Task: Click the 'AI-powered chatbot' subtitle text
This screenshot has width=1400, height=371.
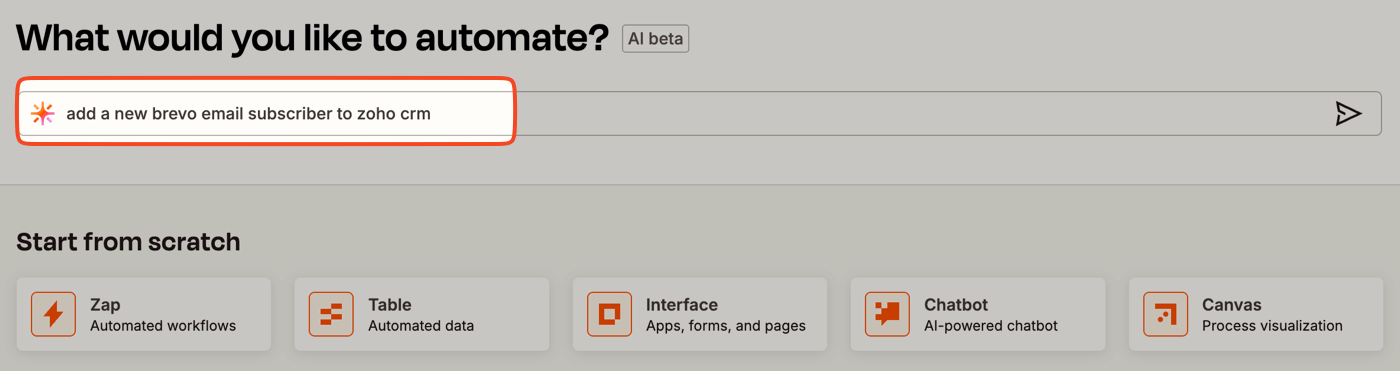Action: [x=991, y=326]
